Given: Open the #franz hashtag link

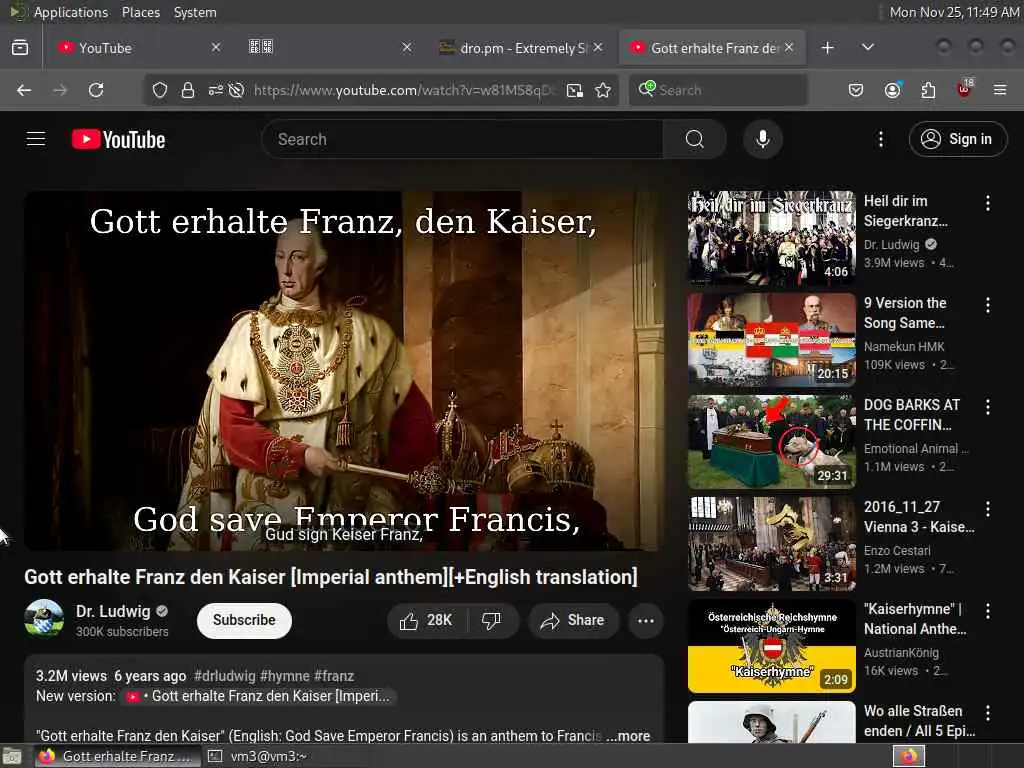Looking at the screenshot, I should tap(334, 676).
